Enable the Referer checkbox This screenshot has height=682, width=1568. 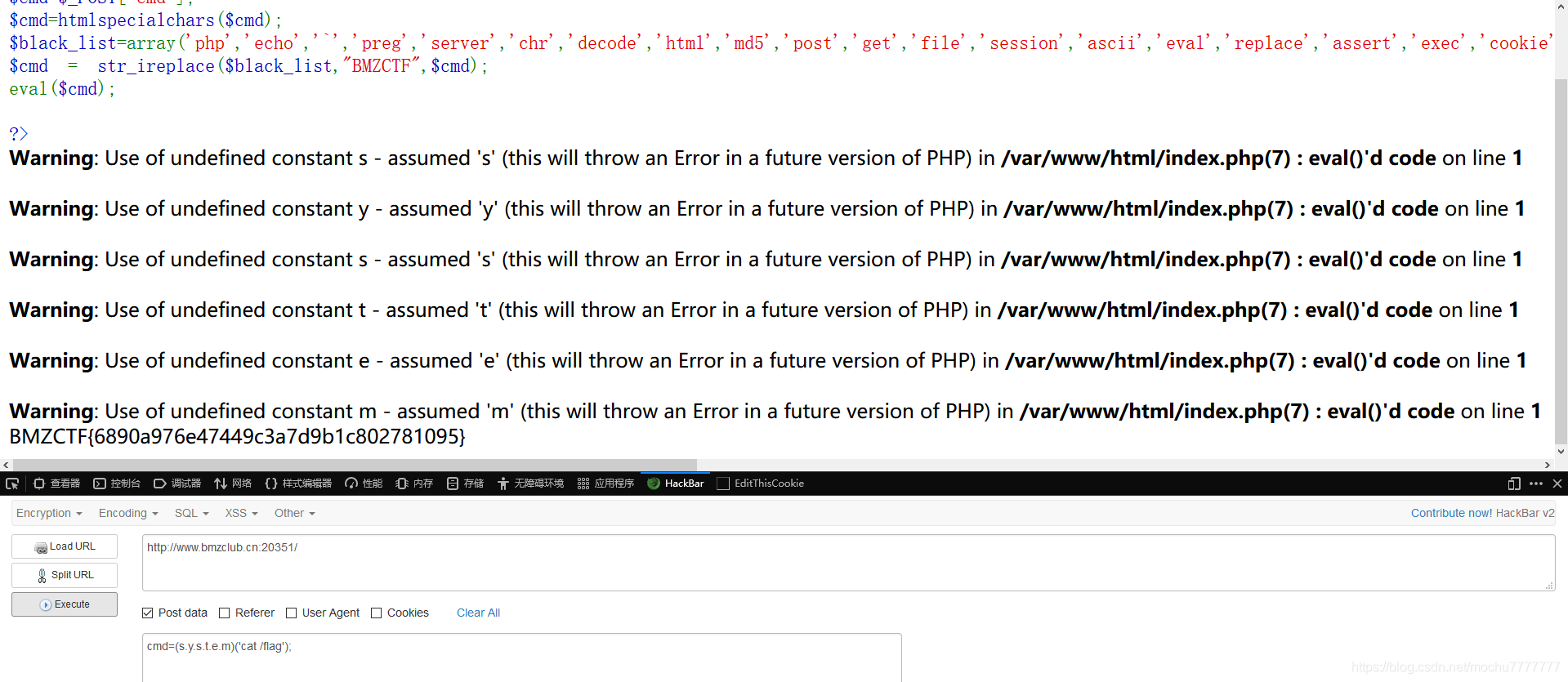[x=225, y=613]
